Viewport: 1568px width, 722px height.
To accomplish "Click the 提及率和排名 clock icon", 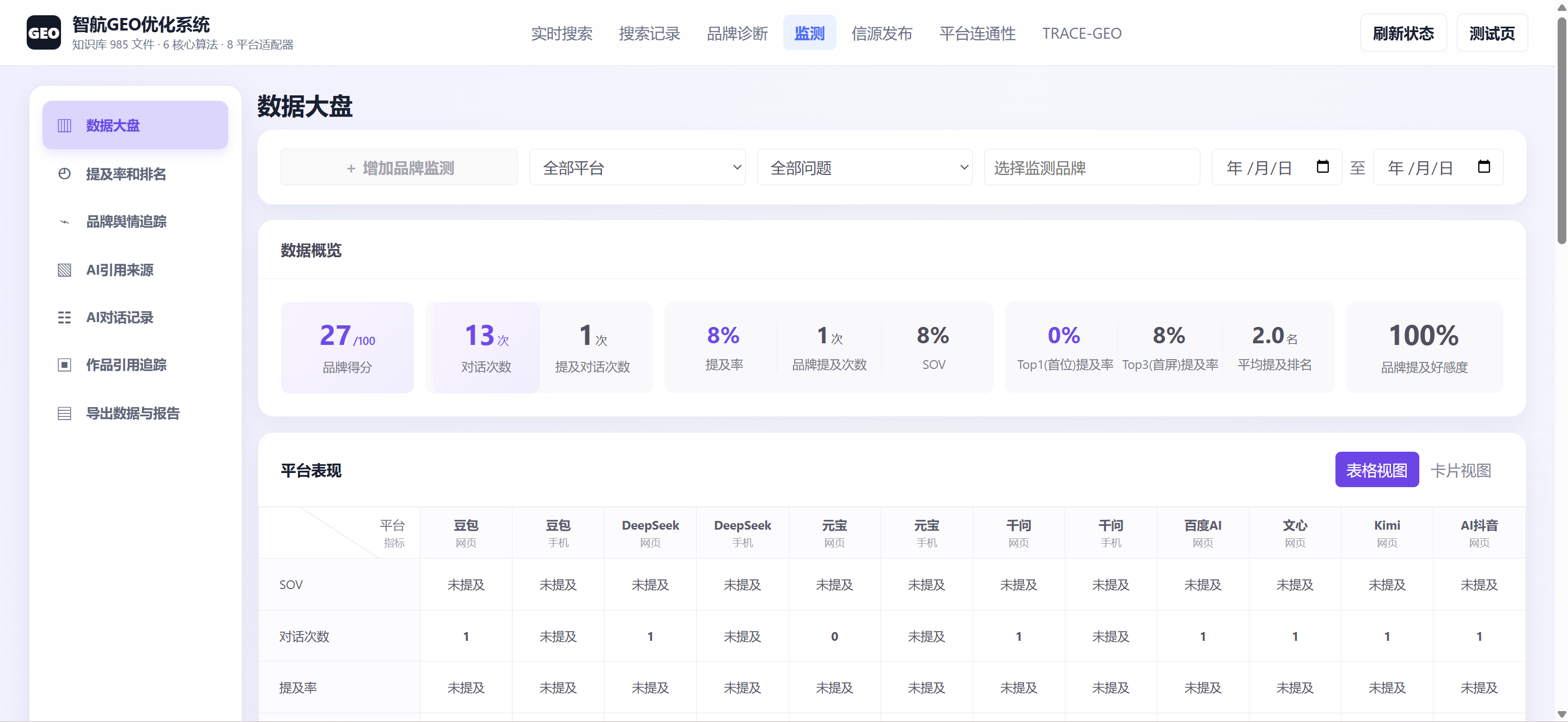I will 64,173.
